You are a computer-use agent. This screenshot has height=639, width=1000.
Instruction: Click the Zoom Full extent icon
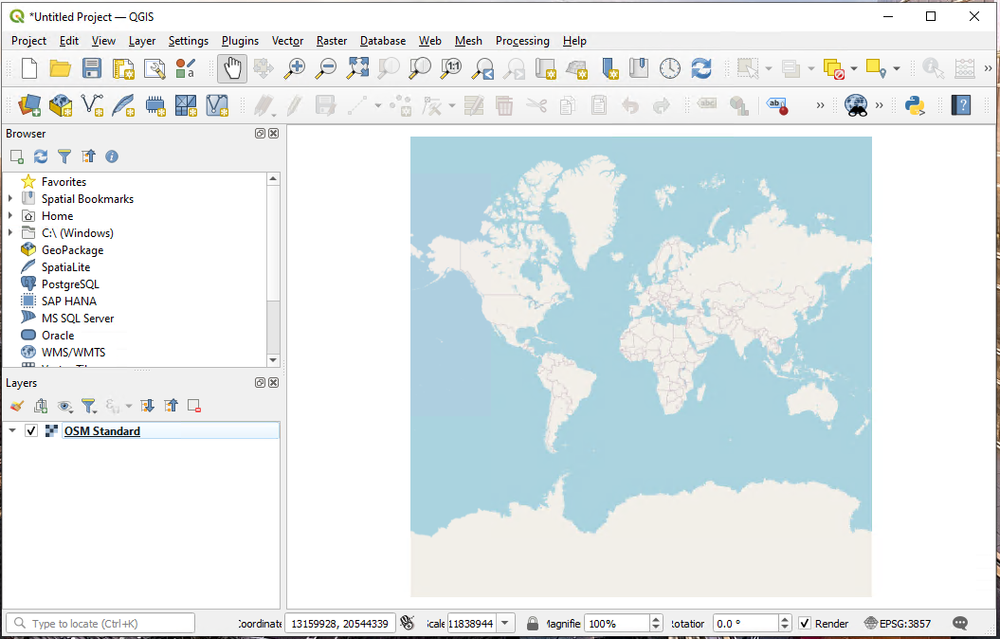coord(357,68)
